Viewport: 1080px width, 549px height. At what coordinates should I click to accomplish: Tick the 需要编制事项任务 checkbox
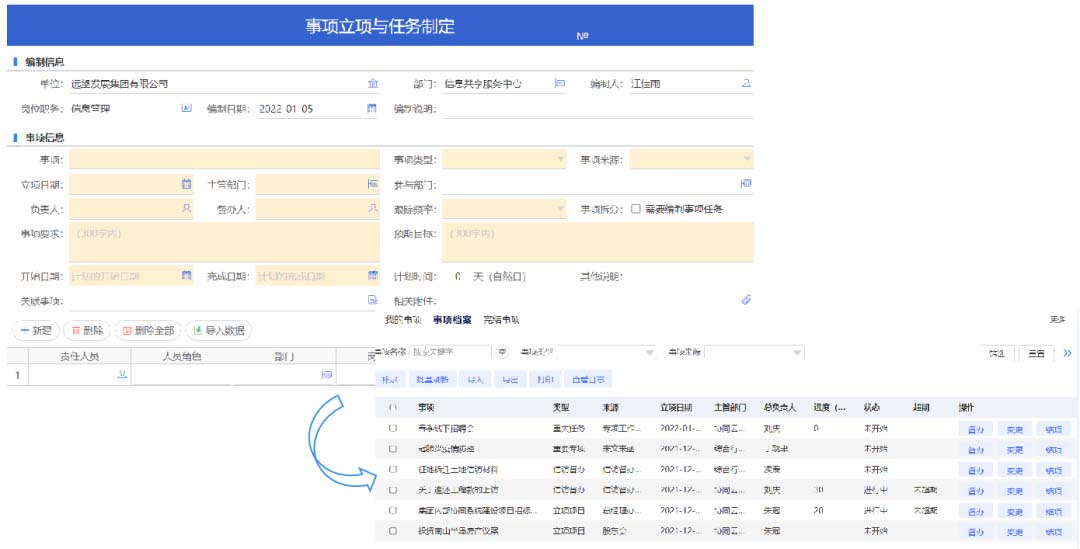[x=636, y=208]
